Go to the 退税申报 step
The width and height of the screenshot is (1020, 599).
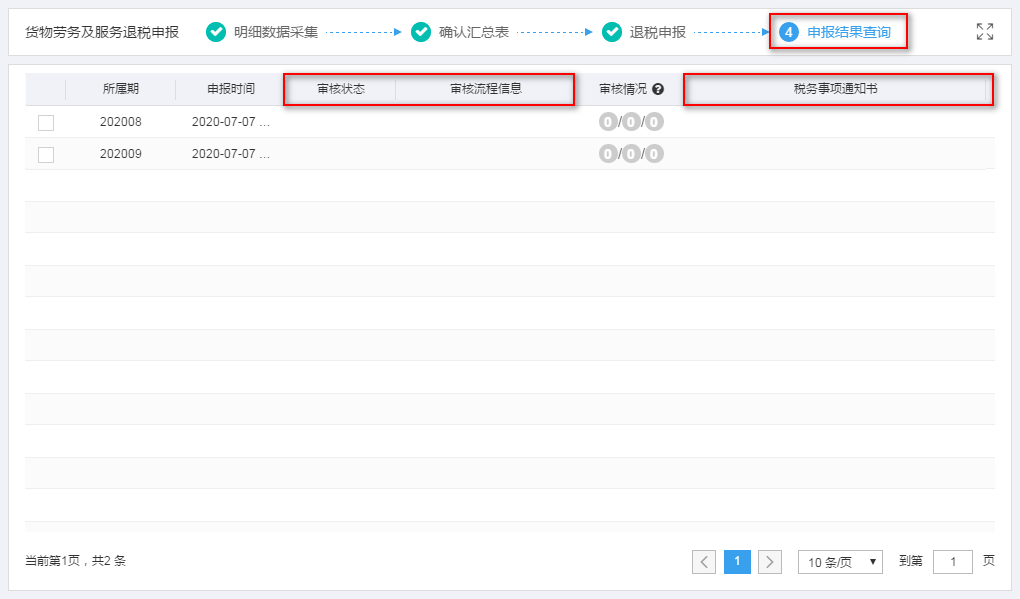(x=657, y=32)
